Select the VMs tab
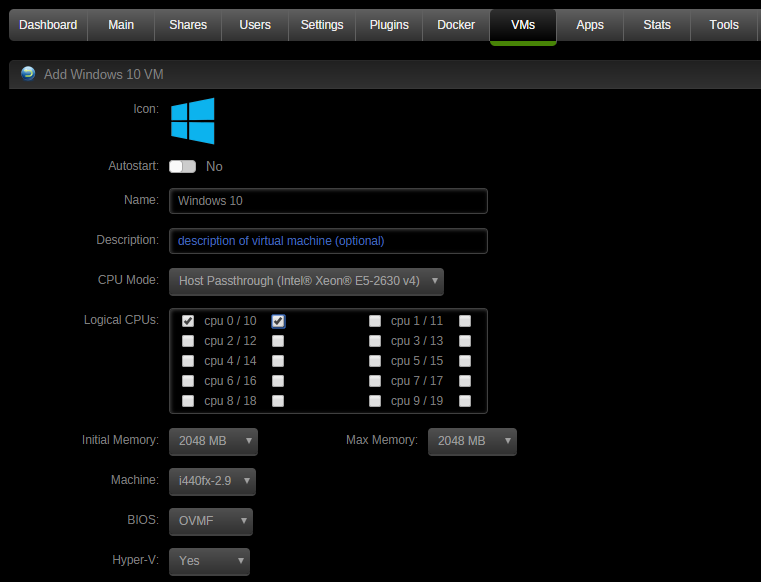This screenshot has height=582, width=761. click(x=523, y=26)
